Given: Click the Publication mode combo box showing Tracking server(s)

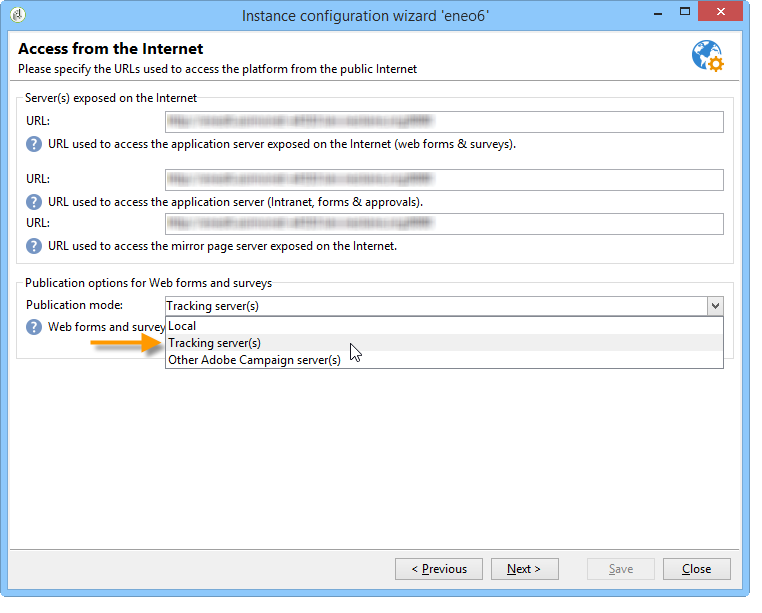Looking at the screenshot, I should click(444, 306).
